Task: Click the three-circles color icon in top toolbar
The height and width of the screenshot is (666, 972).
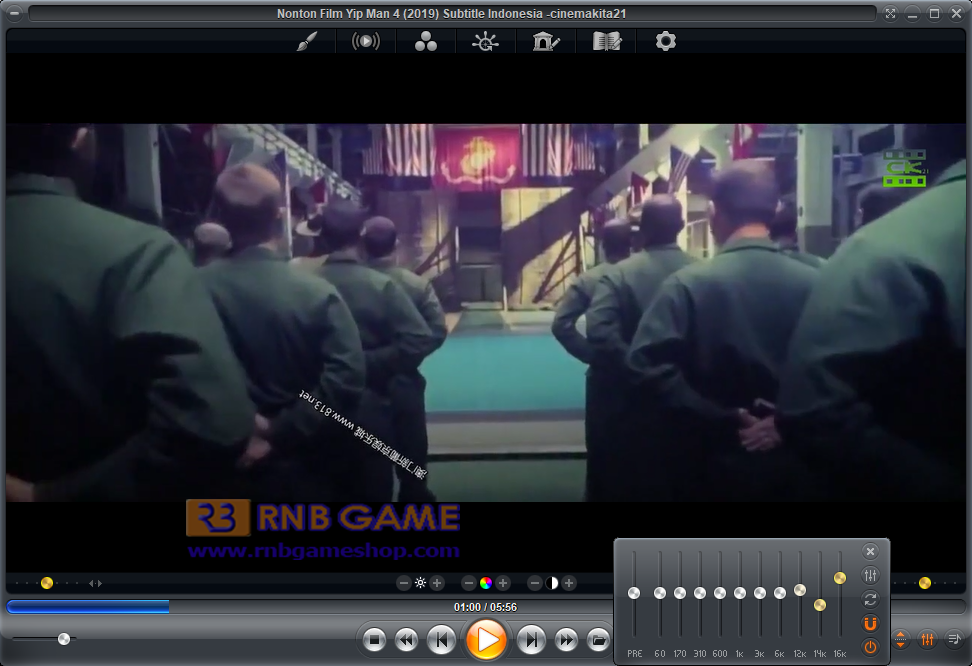Action: click(x=425, y=42)
